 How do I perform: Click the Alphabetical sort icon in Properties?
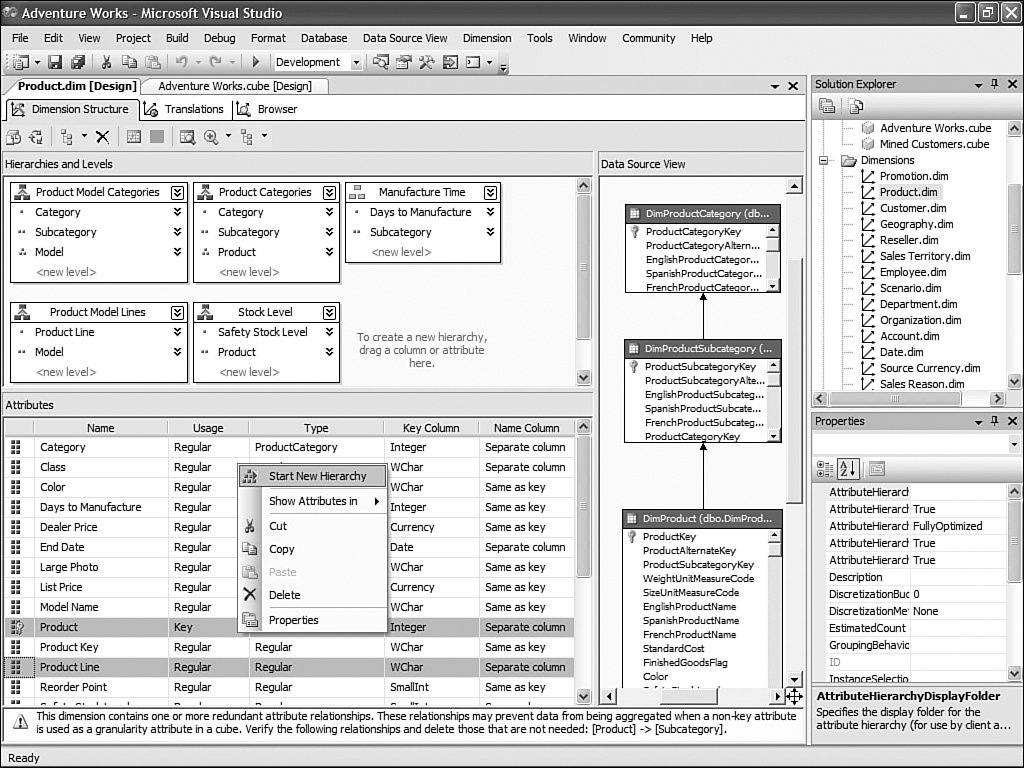pyautogui.click(x=848, y=468)
